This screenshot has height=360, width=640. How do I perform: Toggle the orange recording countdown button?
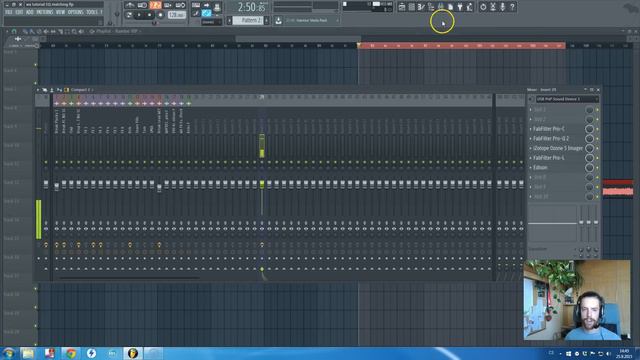pos(155,5)
